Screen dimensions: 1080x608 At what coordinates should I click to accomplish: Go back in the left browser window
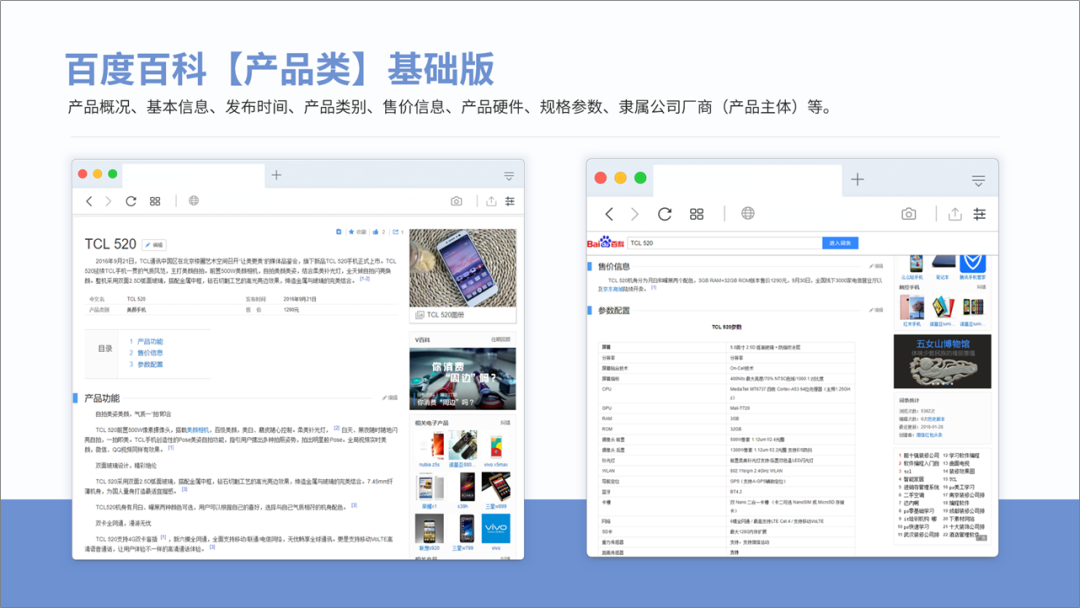(x=89, y=201)
